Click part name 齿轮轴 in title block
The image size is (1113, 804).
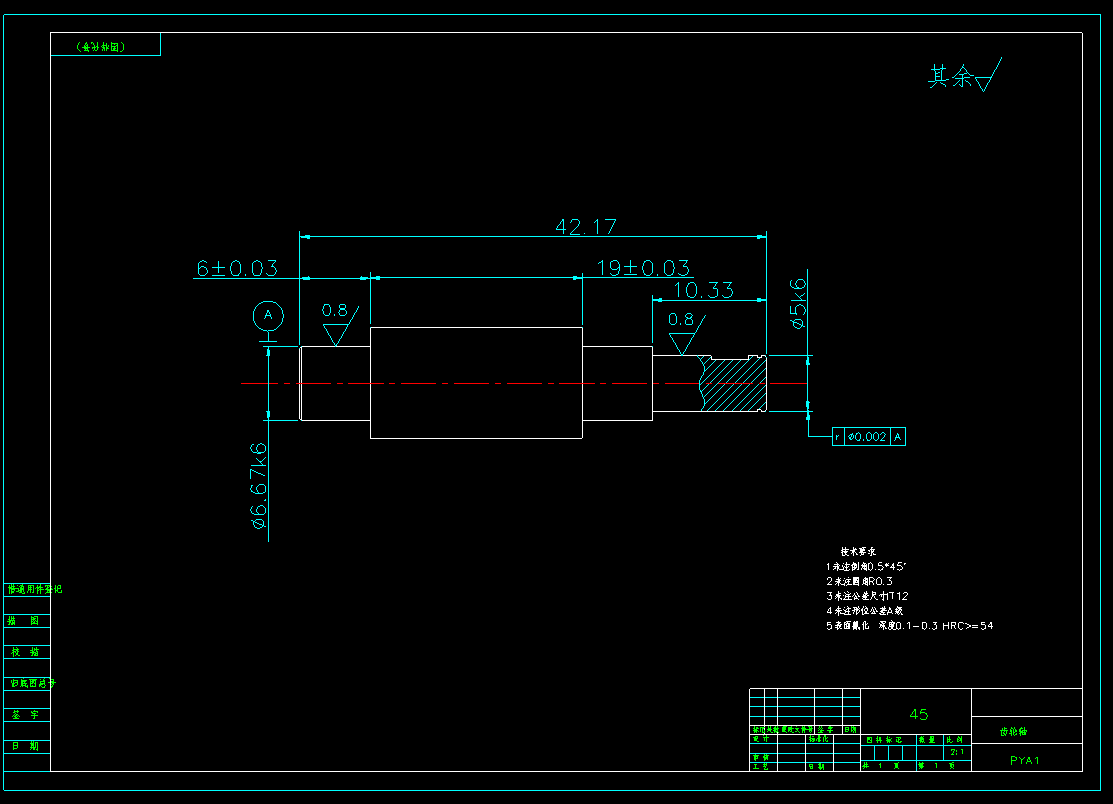[1013, 732]
